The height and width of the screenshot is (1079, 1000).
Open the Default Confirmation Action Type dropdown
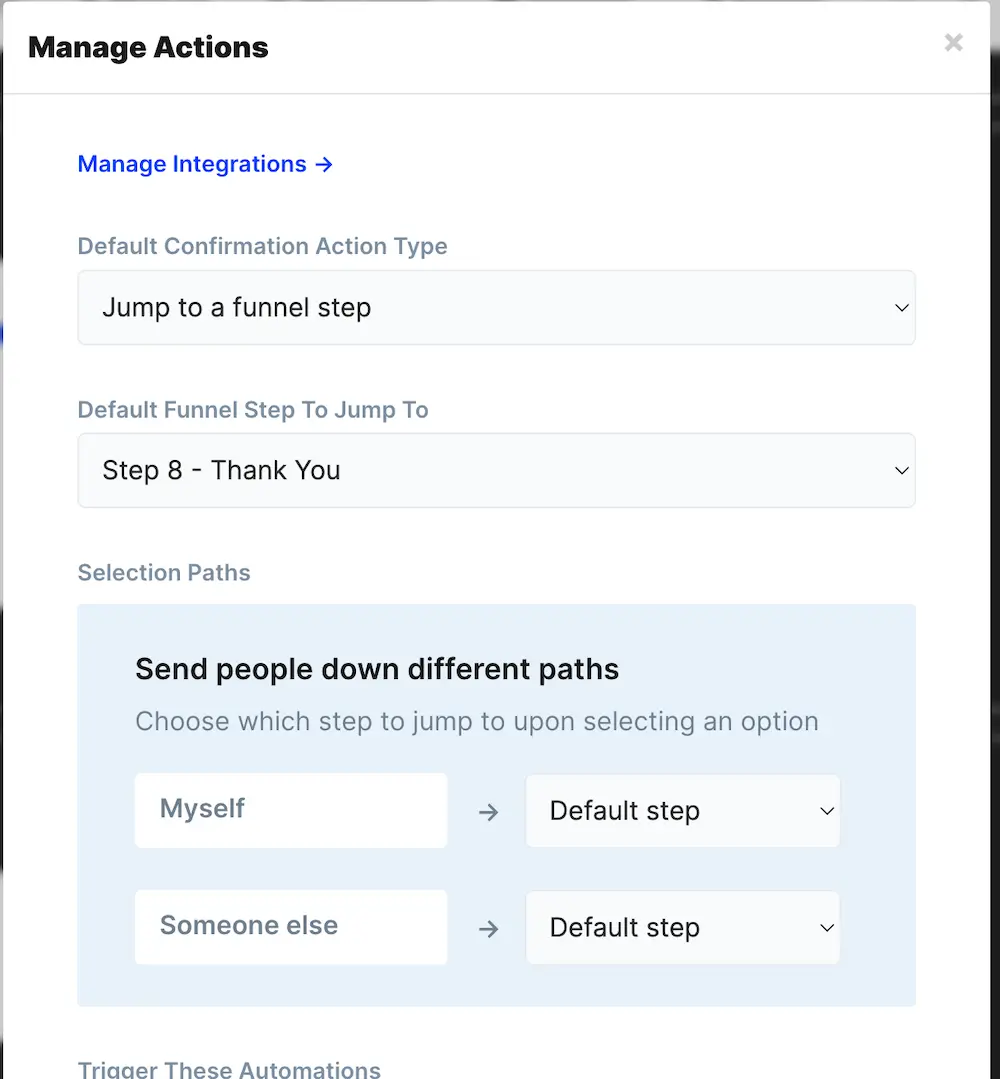pos(497,307)
